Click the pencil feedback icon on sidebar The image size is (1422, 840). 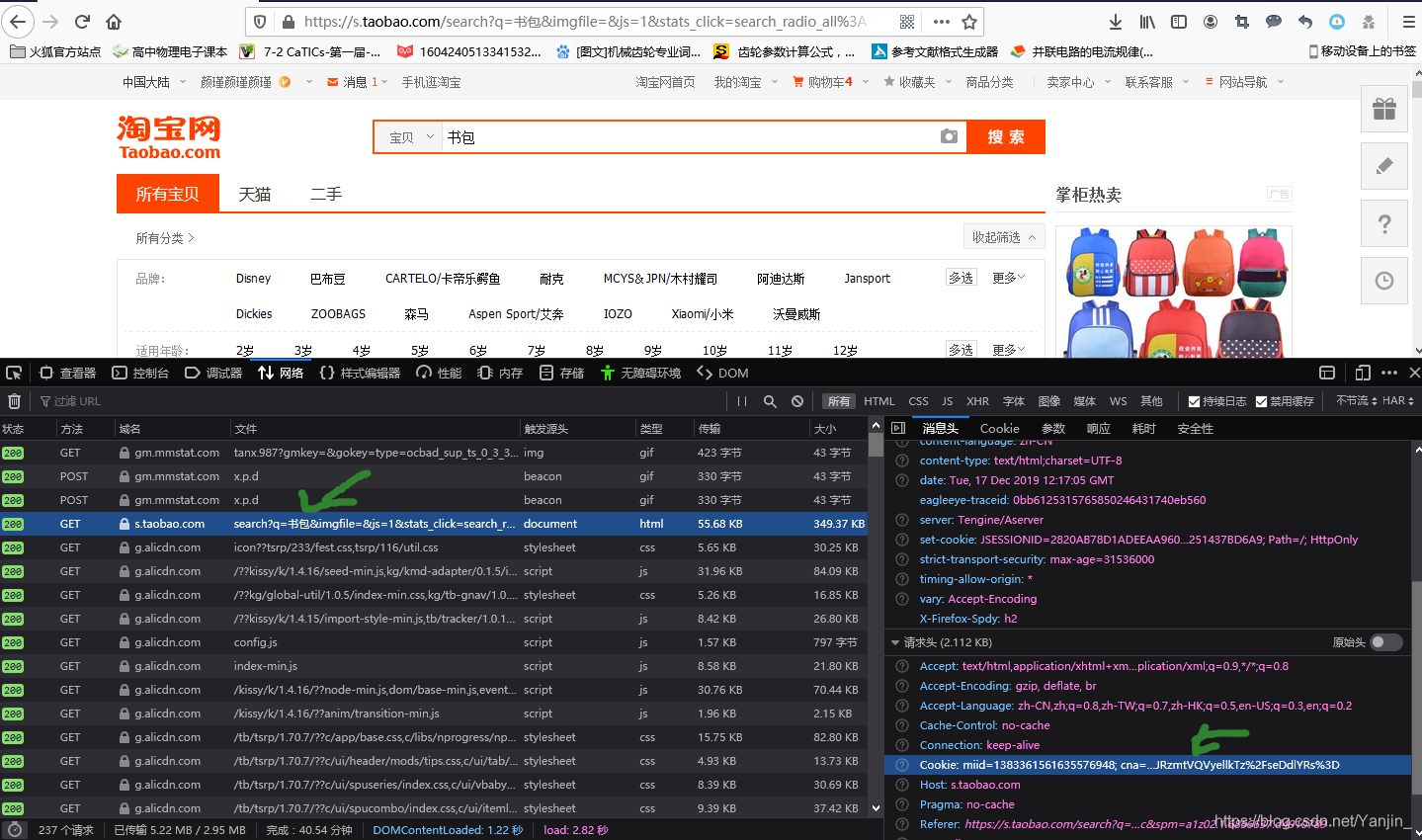pos(1384,166)
